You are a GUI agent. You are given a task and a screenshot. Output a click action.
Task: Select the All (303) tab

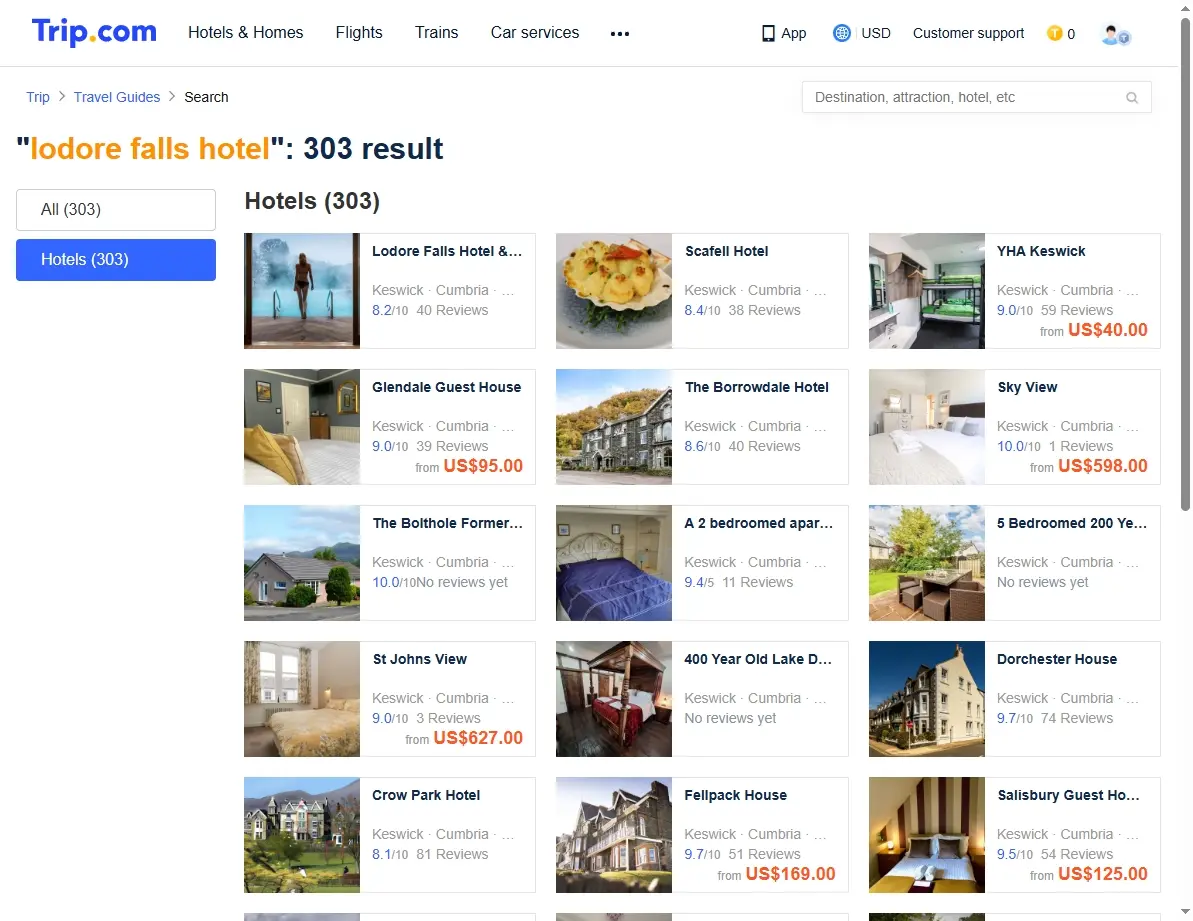(x=116, y=210)
